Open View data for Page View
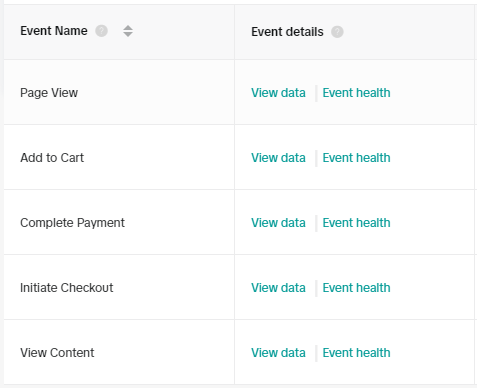477x388 pixels. (278, 93)
